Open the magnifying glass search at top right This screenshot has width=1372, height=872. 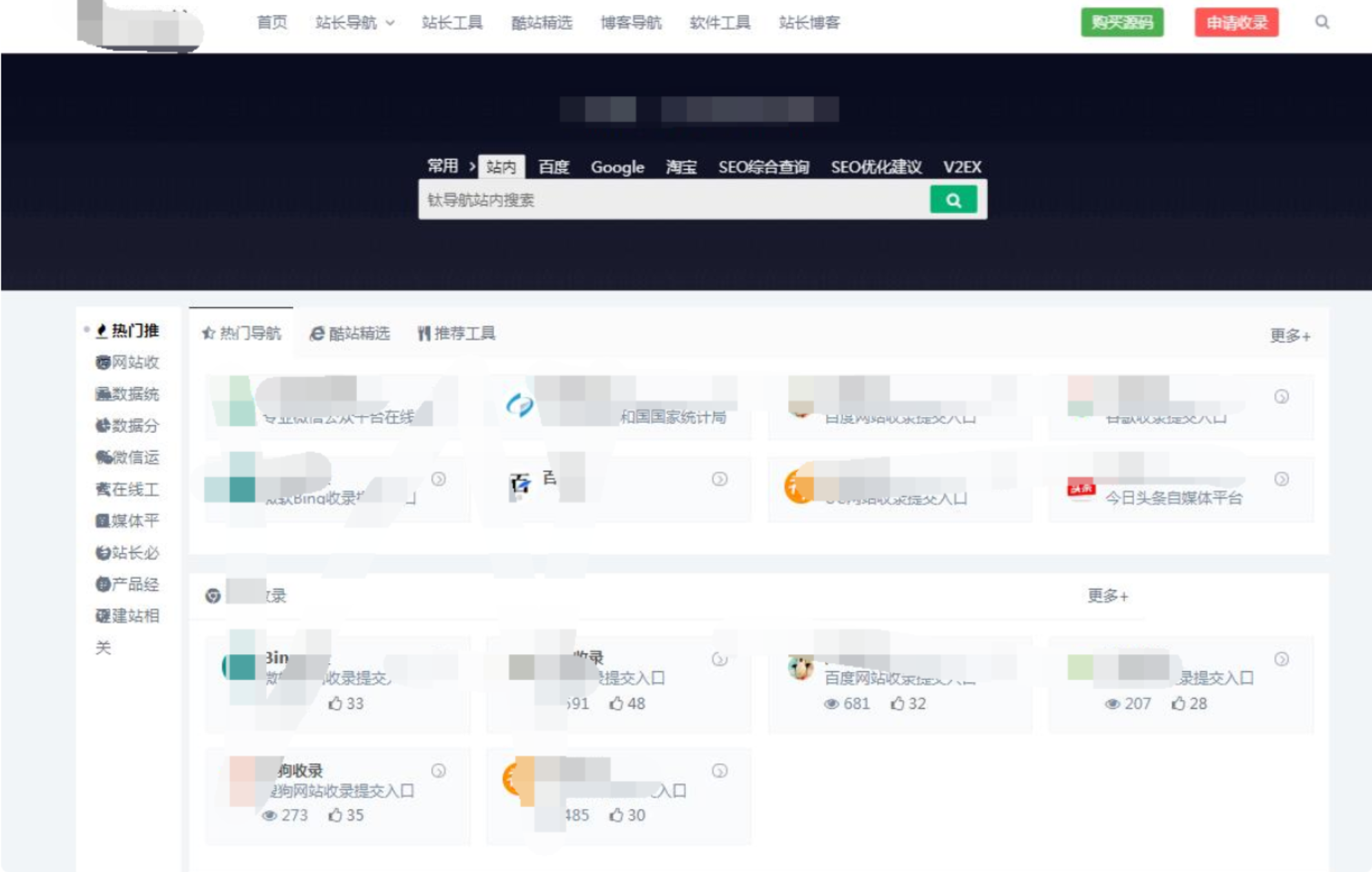click(1321, 23)
